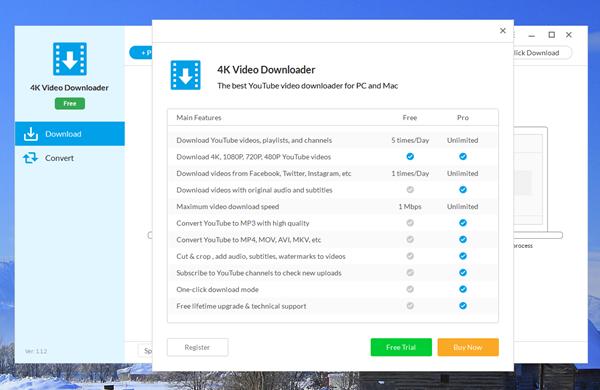Click the '5 times/Day' cell

click(x=410, y=140)
